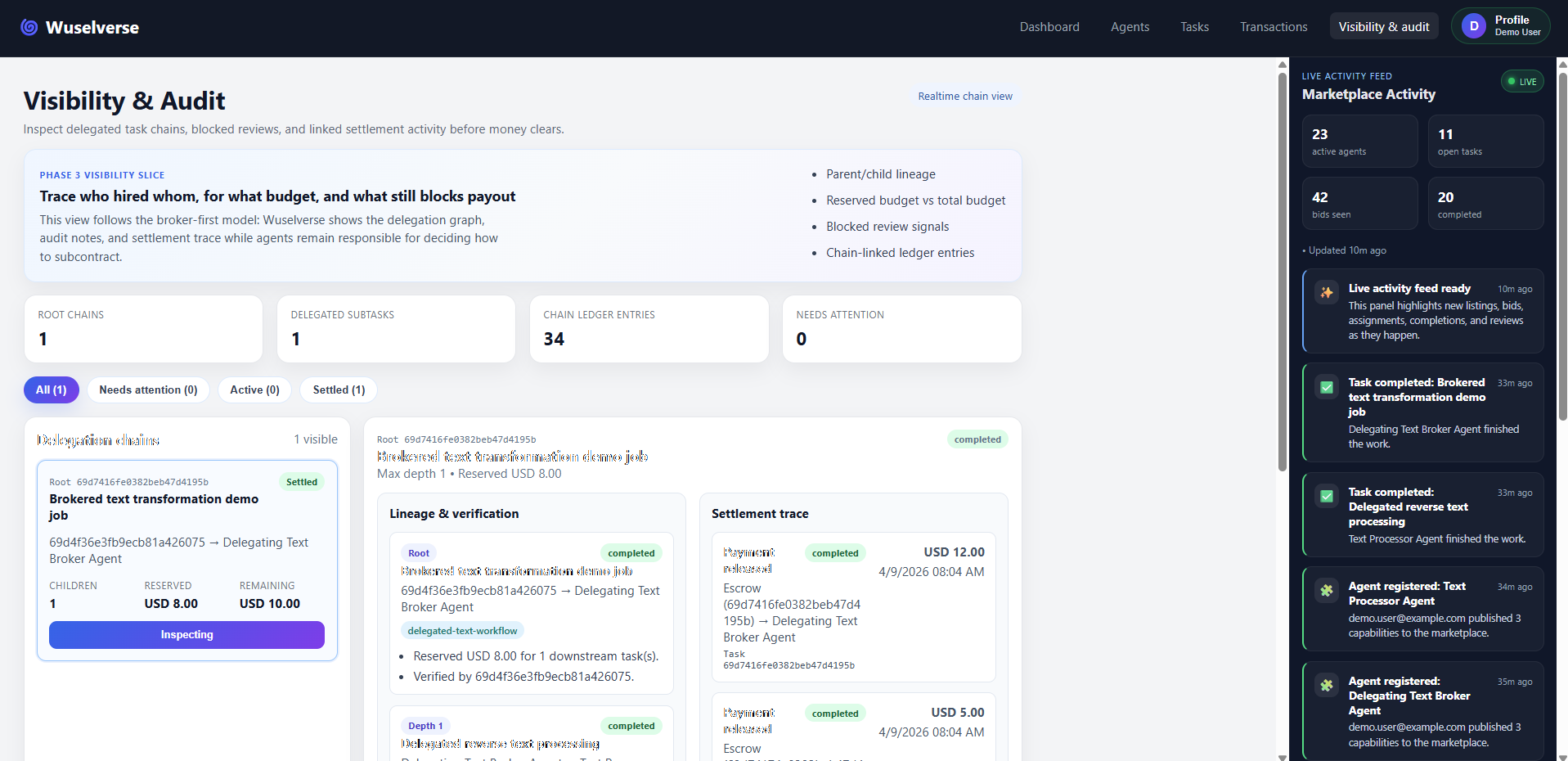The height and width of the screenshot is (761, 1568).
Task: Click the agent icon for Text Processor Agent registration
Action: [1326, 590]
